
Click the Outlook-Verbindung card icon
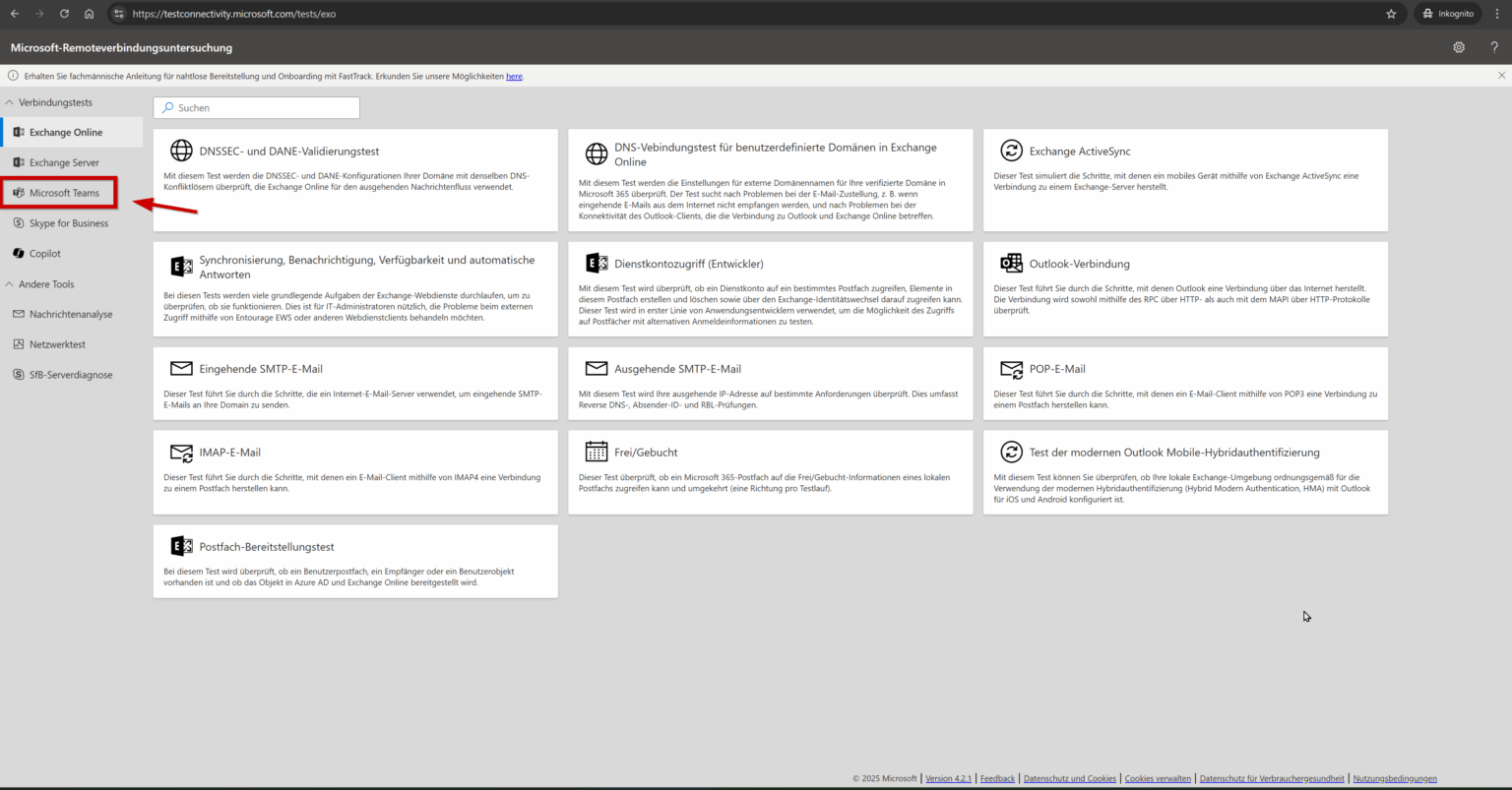tap(1011, 263)
